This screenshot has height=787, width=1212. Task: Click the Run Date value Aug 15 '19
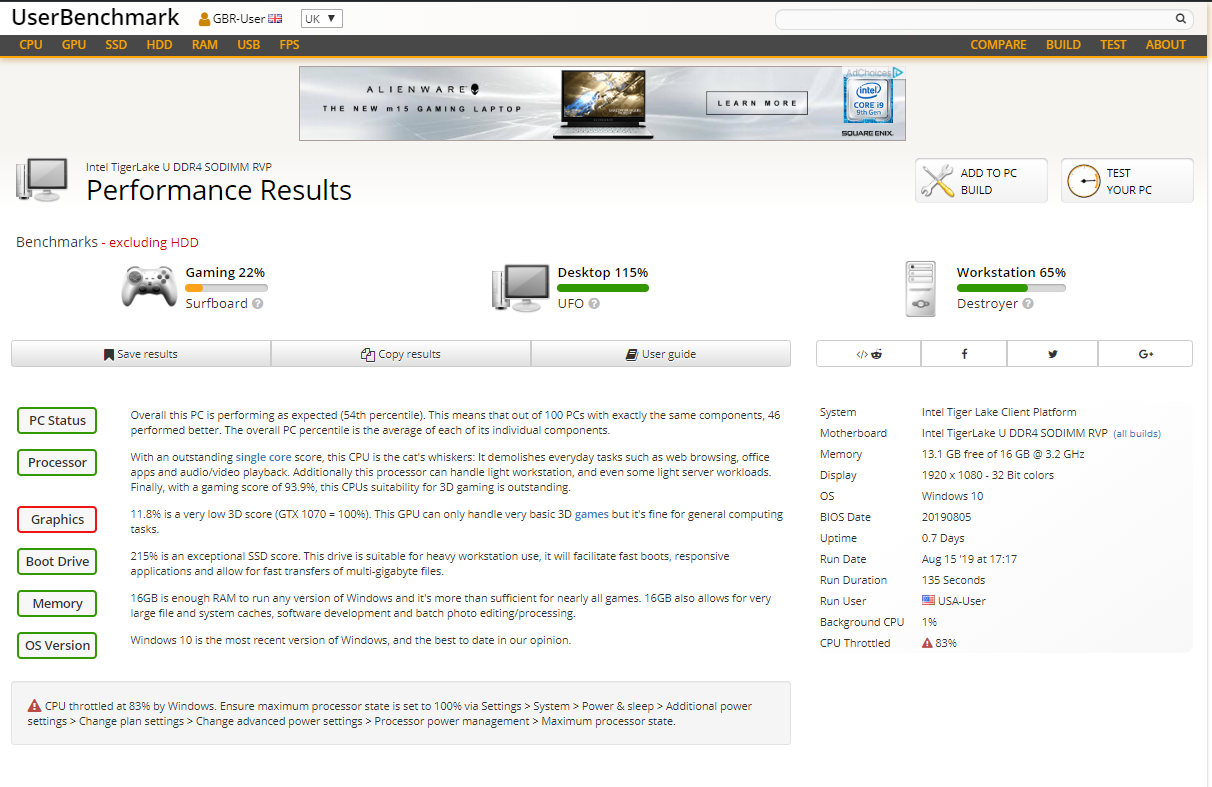(967, 559)
